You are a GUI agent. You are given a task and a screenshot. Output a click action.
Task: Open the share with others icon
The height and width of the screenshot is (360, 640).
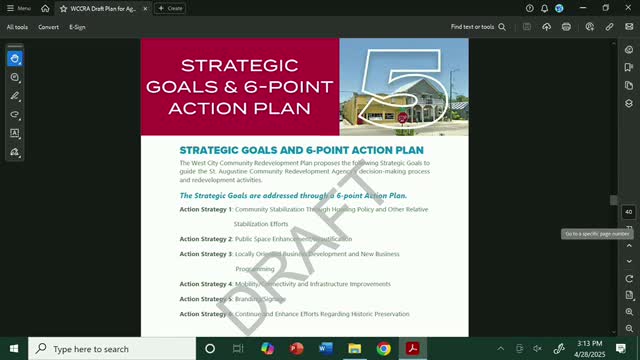[x=589, y=27]
